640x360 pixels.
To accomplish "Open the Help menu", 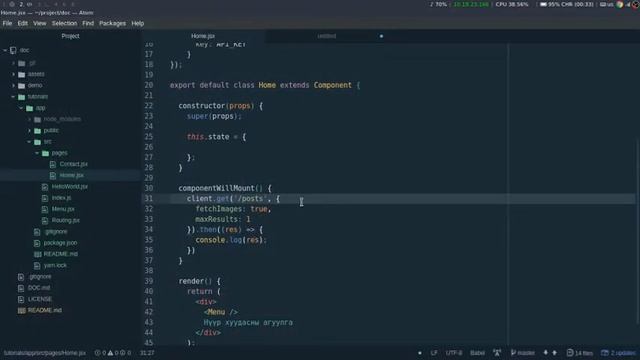I will coord(138,23).
